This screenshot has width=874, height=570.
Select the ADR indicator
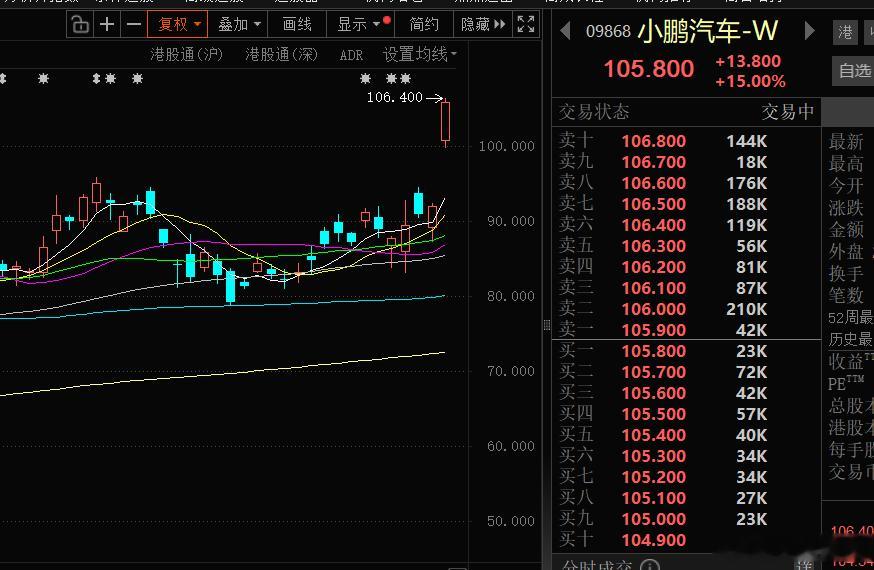point(351,55)
